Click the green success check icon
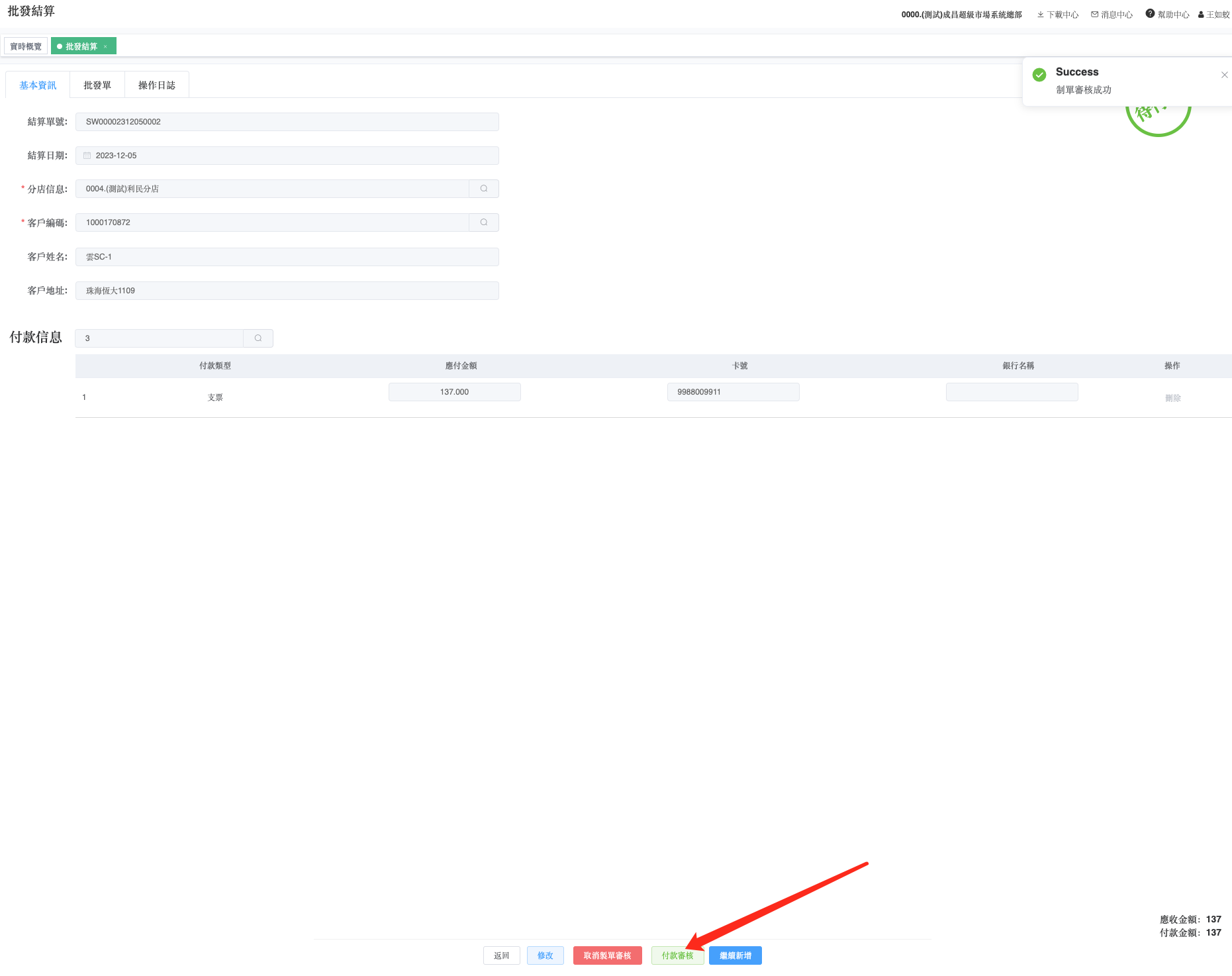This screenshot has height=976, width=1232. pos(1039,74)
